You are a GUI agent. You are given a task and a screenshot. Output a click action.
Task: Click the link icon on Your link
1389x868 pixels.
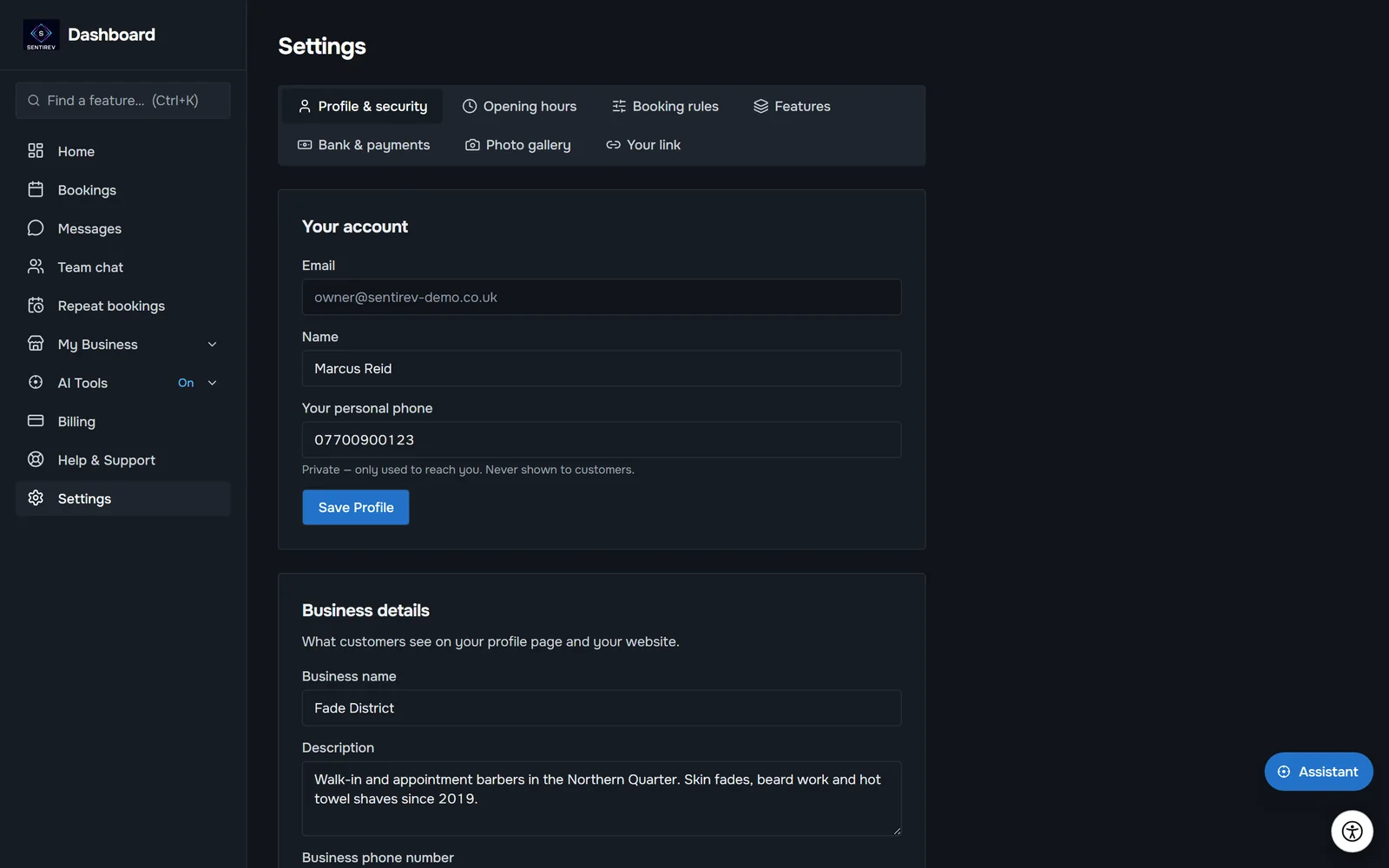click(x=613, y=145)
